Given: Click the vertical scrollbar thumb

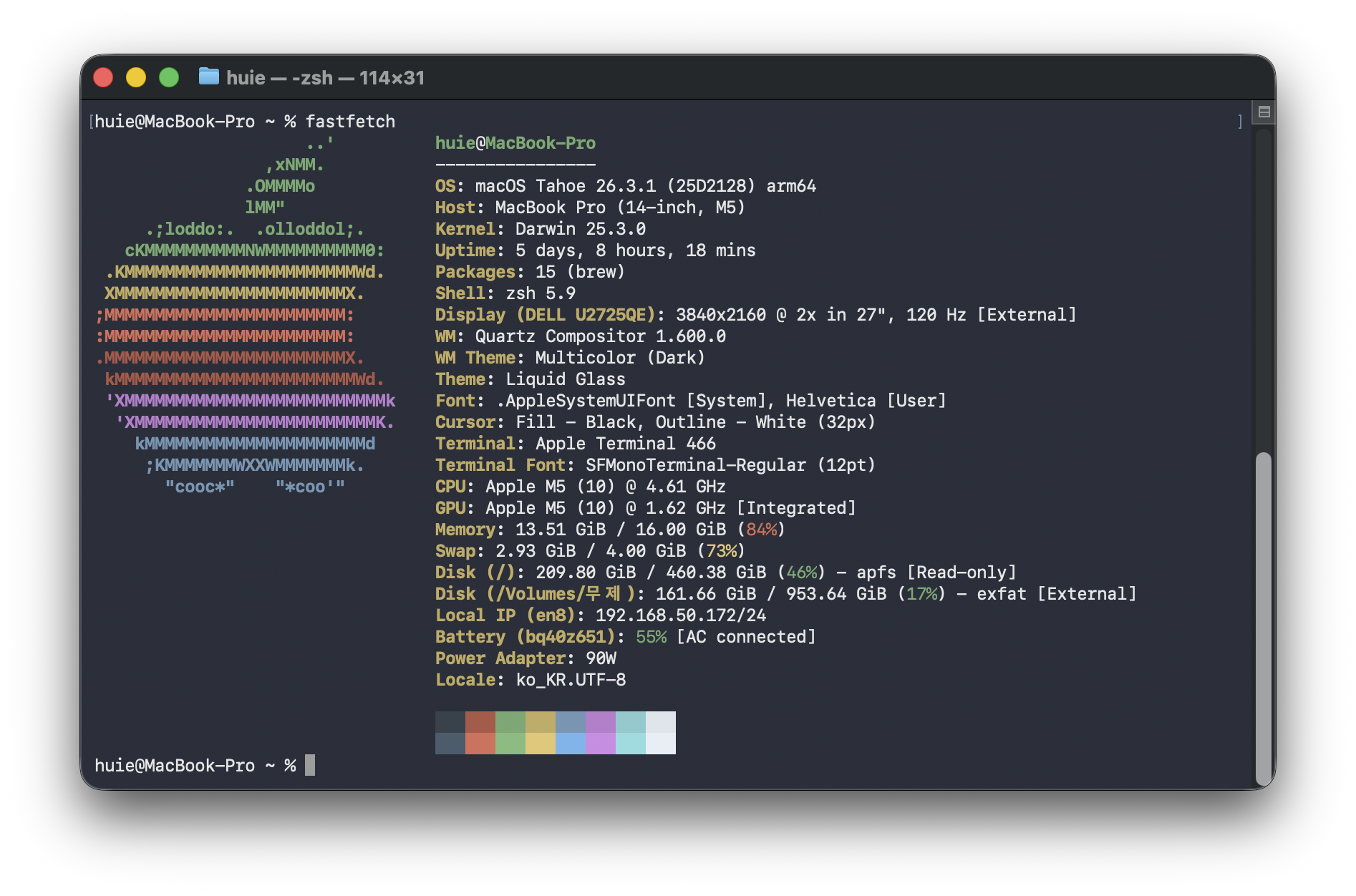Looking at the screenshot, I should click(x=1264, y=615).
